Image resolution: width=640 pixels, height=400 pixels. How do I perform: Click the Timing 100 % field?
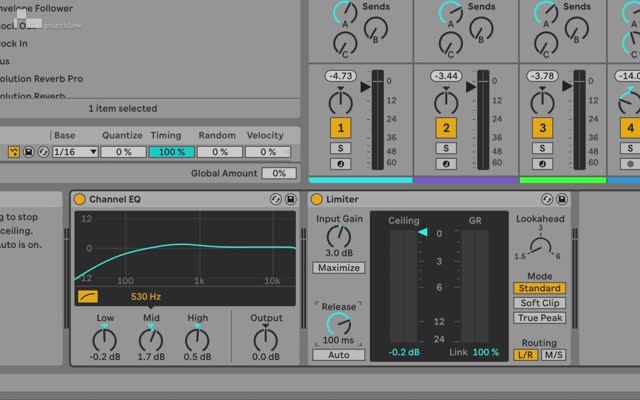click(x=172, y=152)
